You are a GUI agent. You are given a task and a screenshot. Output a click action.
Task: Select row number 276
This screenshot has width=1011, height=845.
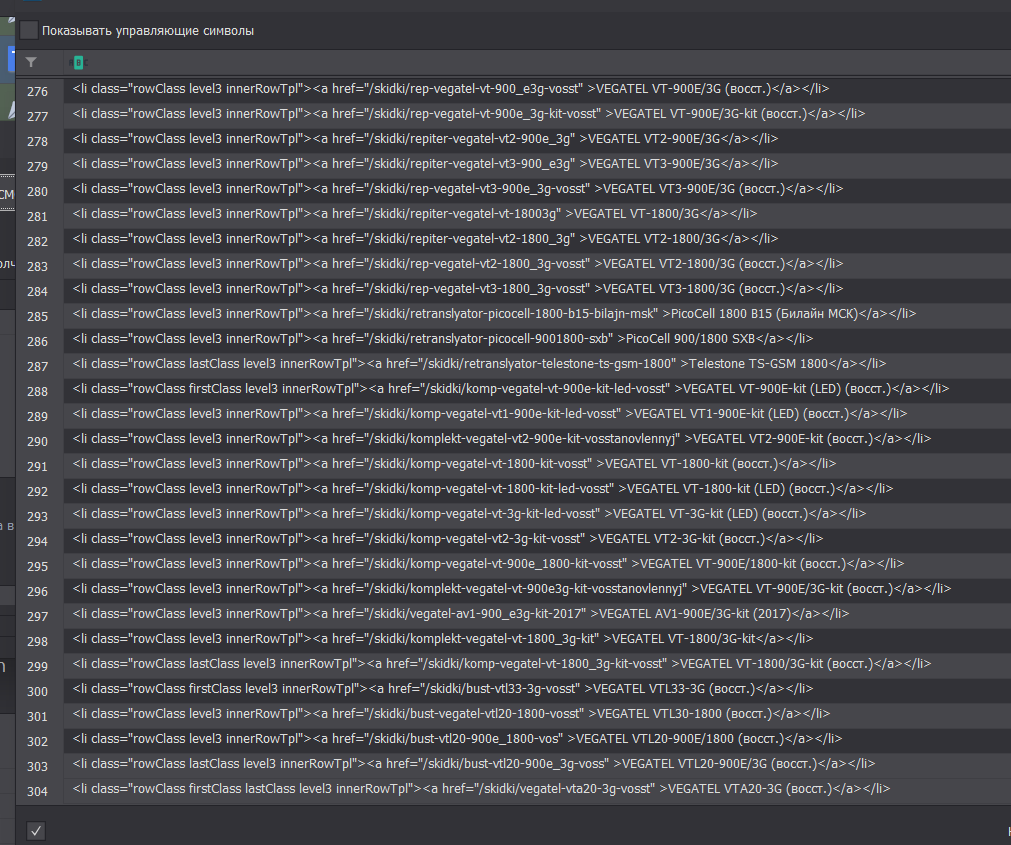pyautogui.click(x=39, y=91)
